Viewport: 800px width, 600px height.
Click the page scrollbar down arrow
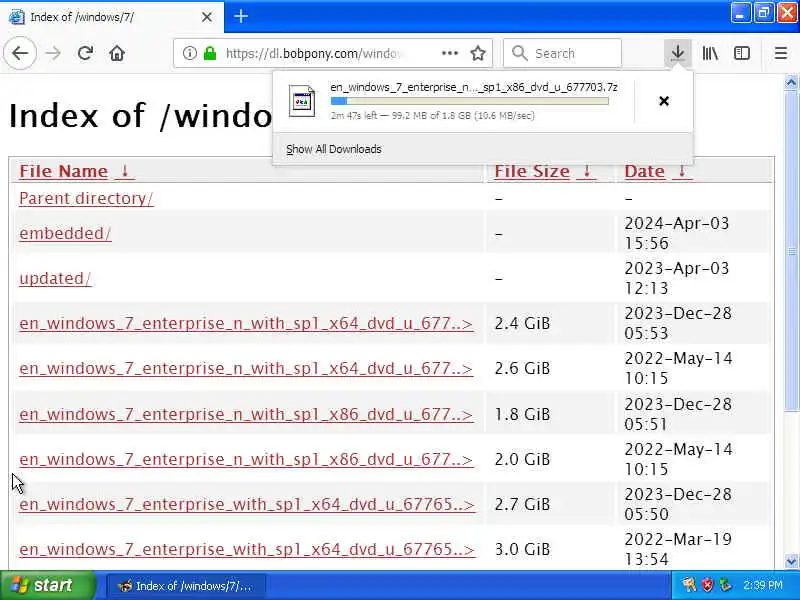(791, 561)
